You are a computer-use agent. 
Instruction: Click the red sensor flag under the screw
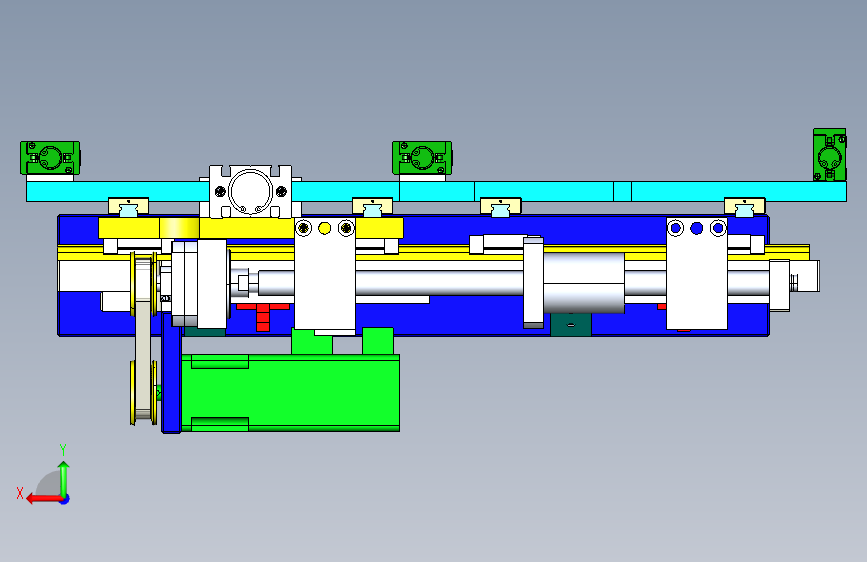point(263,317)
